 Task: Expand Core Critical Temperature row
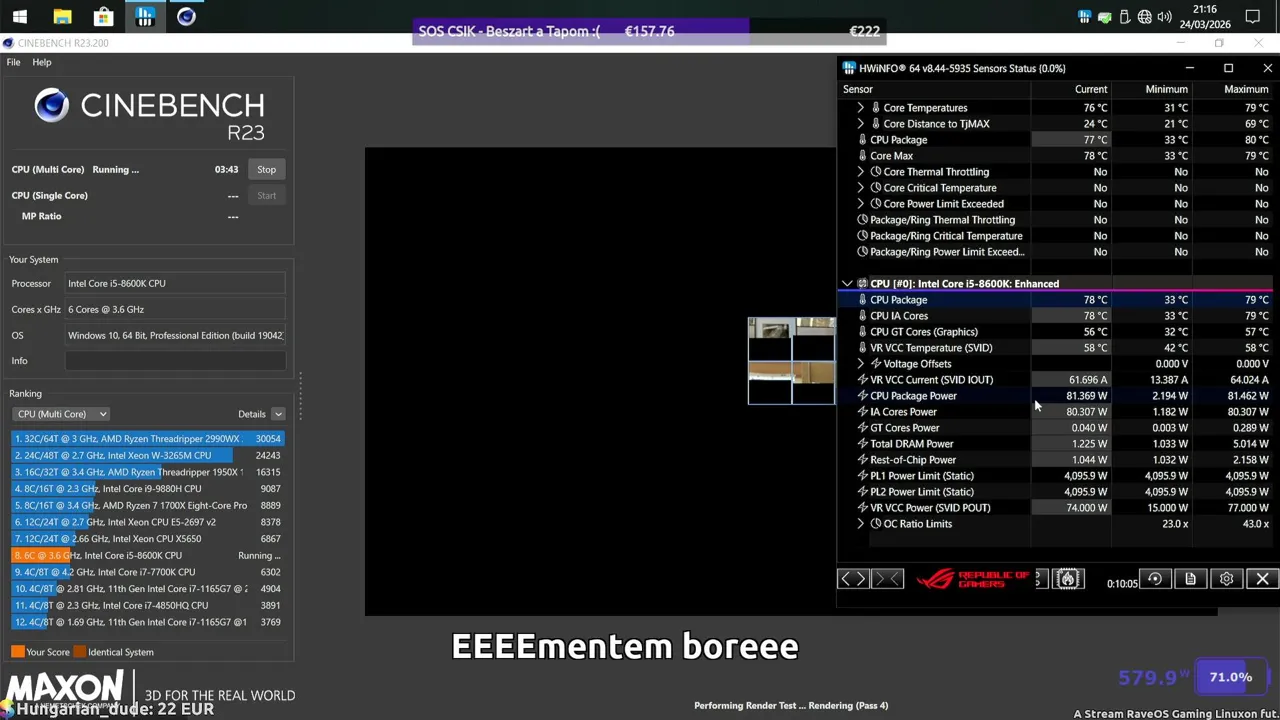pos(860,188)
